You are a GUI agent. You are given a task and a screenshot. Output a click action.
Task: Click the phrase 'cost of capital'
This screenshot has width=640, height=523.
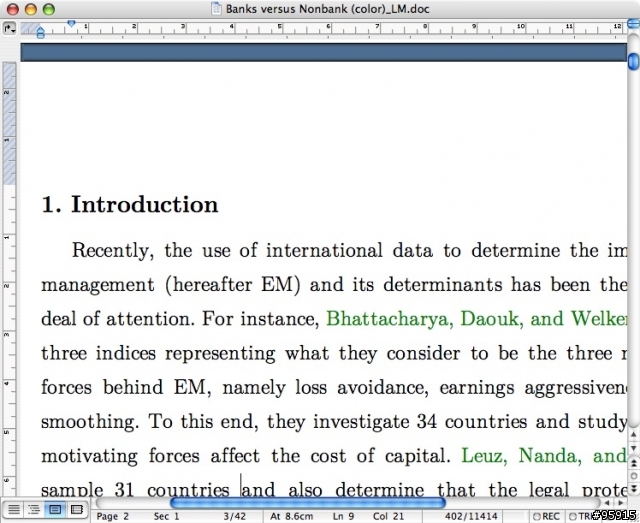click(380, 456)
